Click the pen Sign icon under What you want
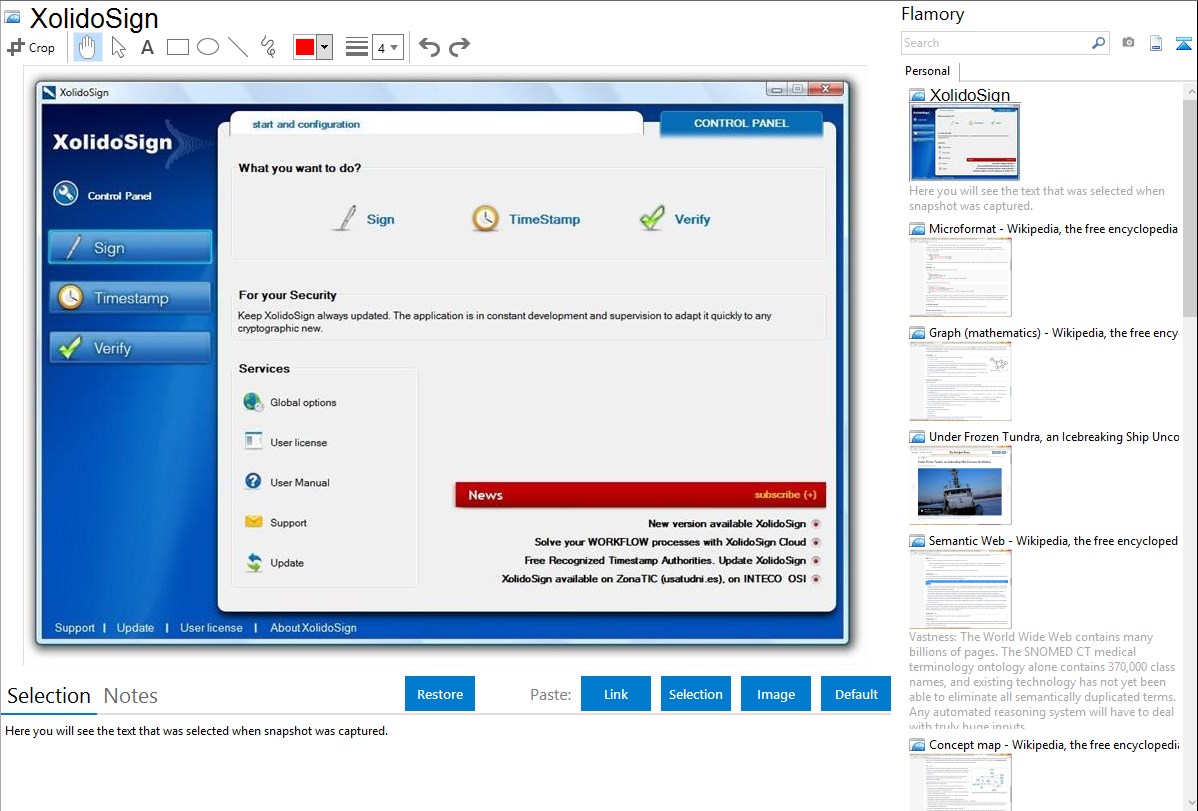Screen dimensions: 1198x811 point(345,219)
